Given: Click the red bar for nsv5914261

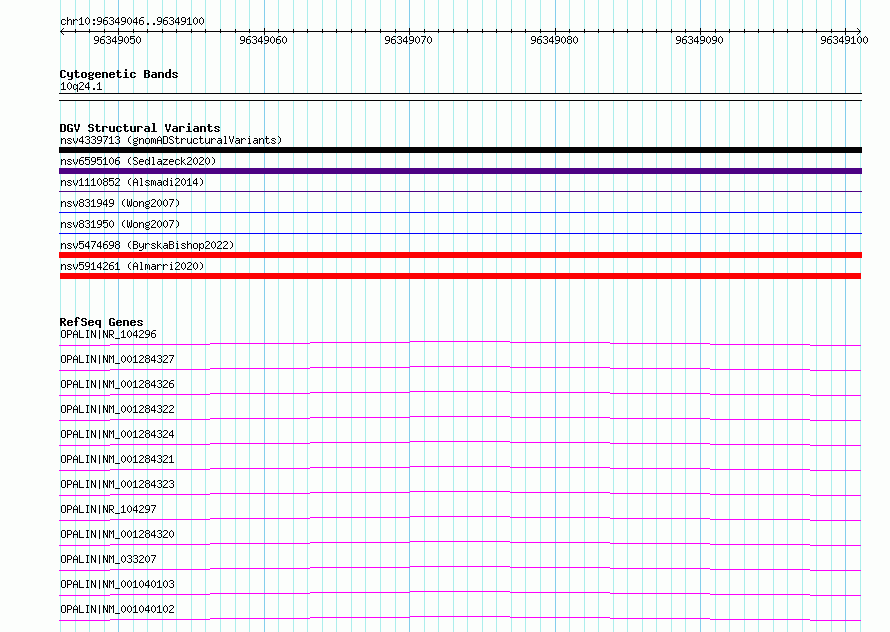Looking at the screenshot, I should pyautogui.click(x=460, y=276).
